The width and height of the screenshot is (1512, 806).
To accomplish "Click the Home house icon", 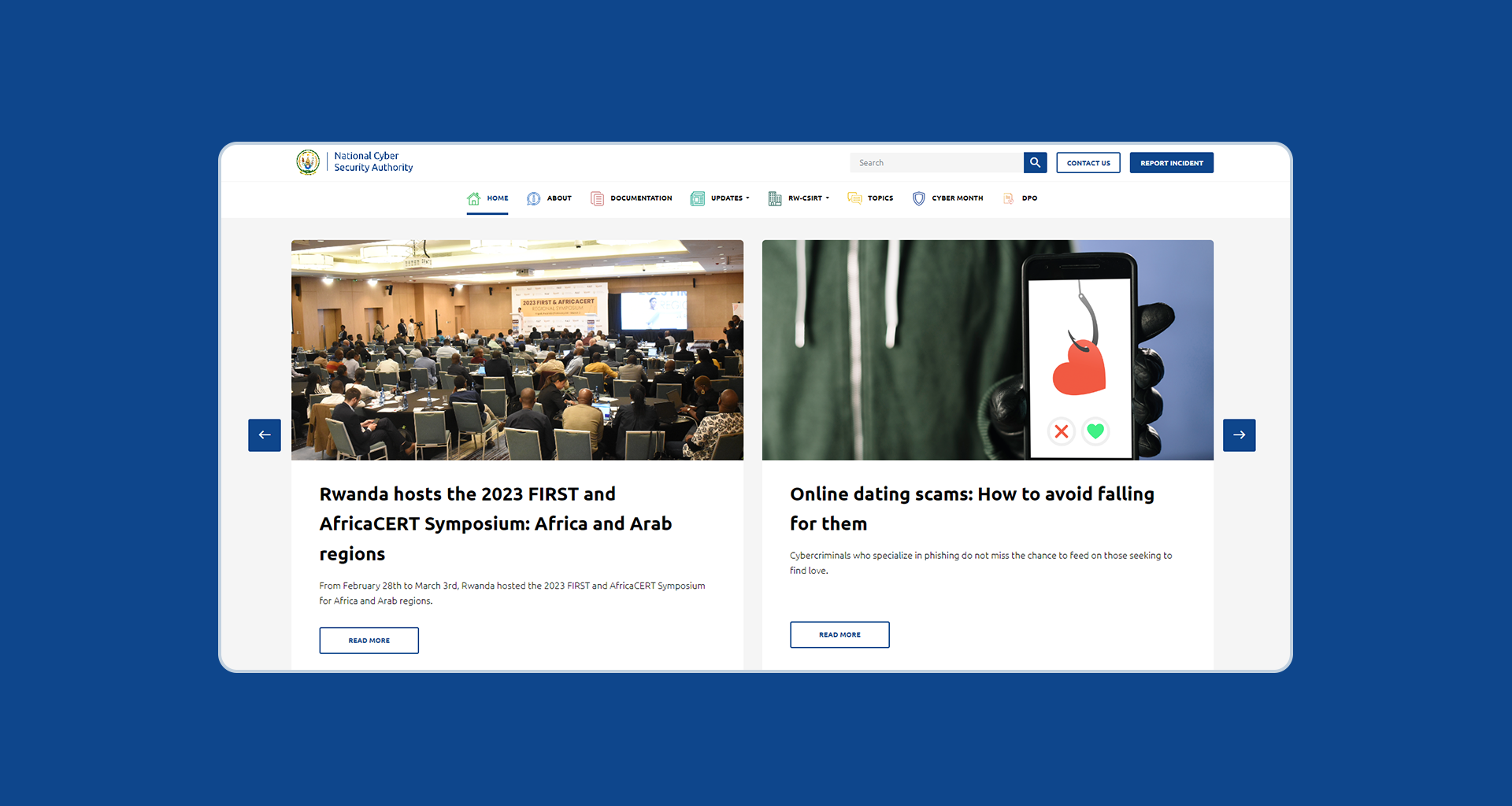I will (473, 198).
